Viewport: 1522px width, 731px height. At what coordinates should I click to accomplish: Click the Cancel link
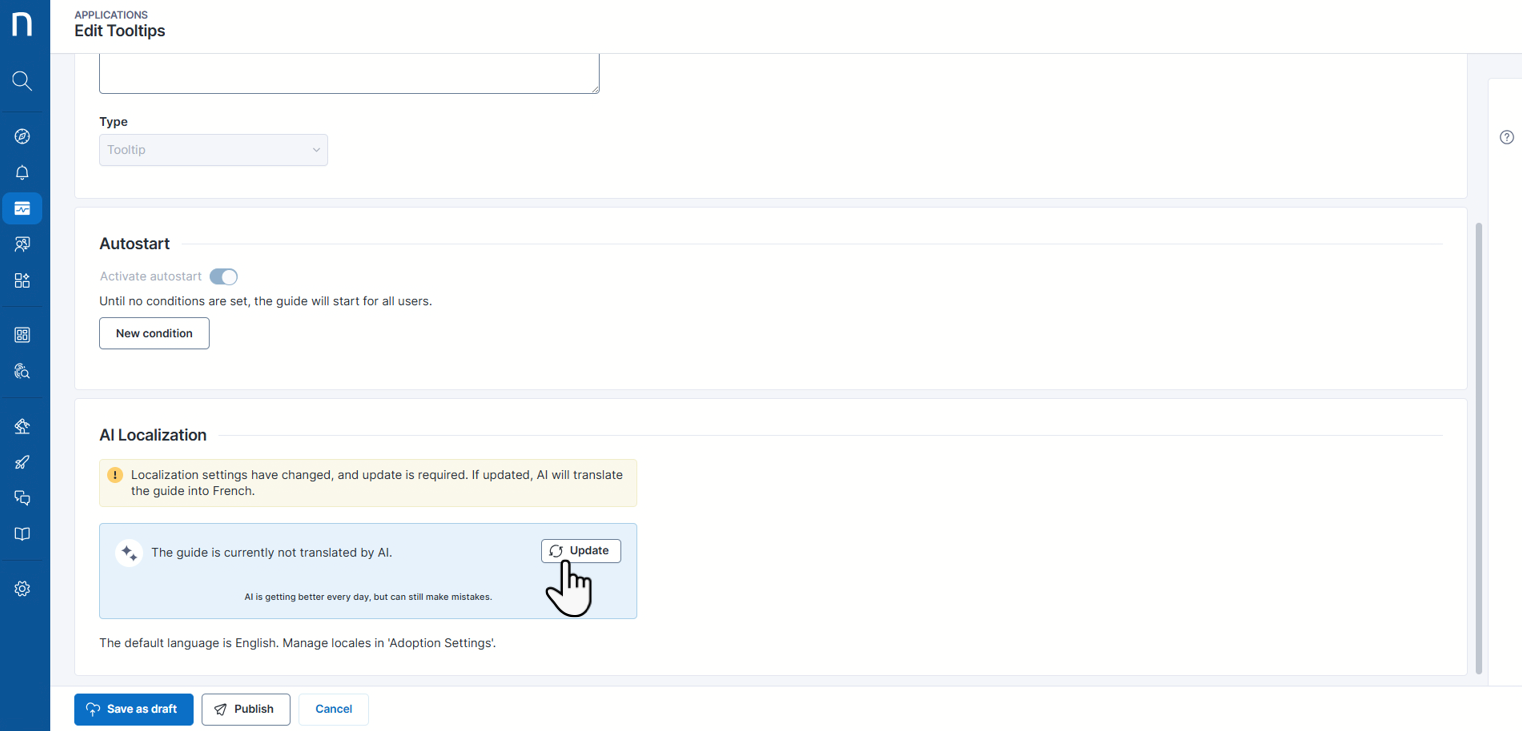tap(333, 709)
